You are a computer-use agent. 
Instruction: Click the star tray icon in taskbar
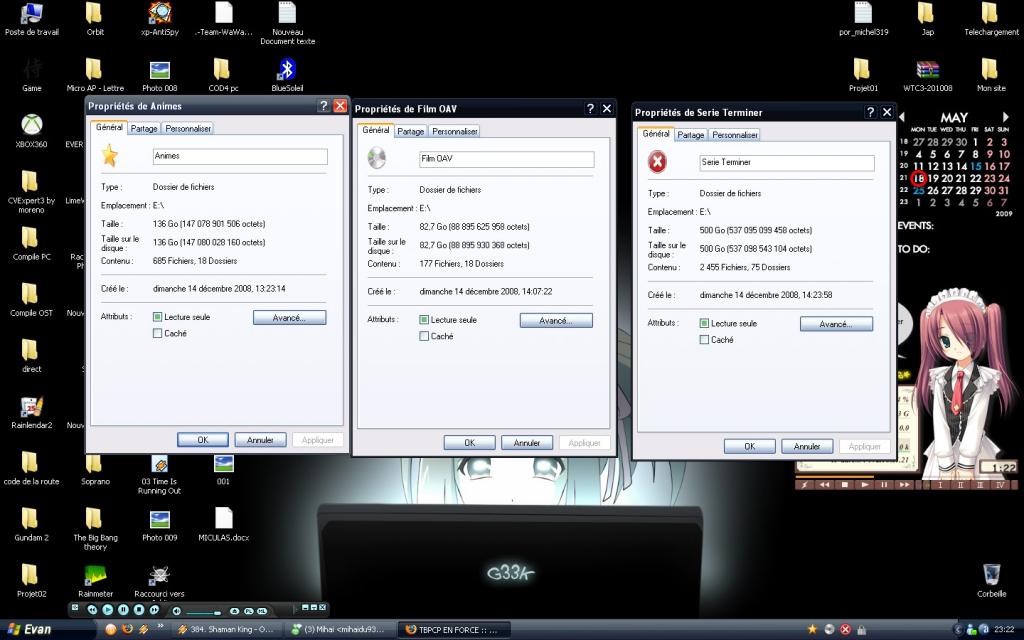click(x=812, y=630)
